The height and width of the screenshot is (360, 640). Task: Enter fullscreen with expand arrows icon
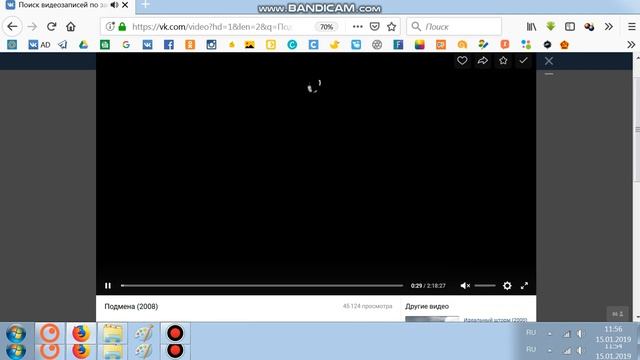coord(524,286)
